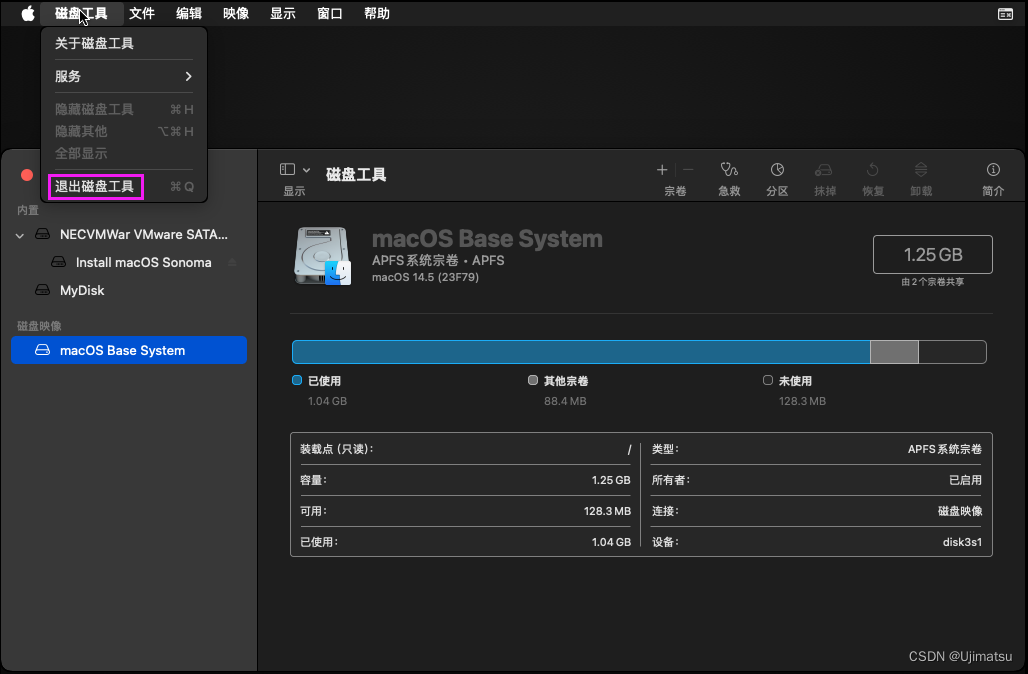
Task: Click eject icon beside Install macOS Sonoma
Action: point(232,262)
